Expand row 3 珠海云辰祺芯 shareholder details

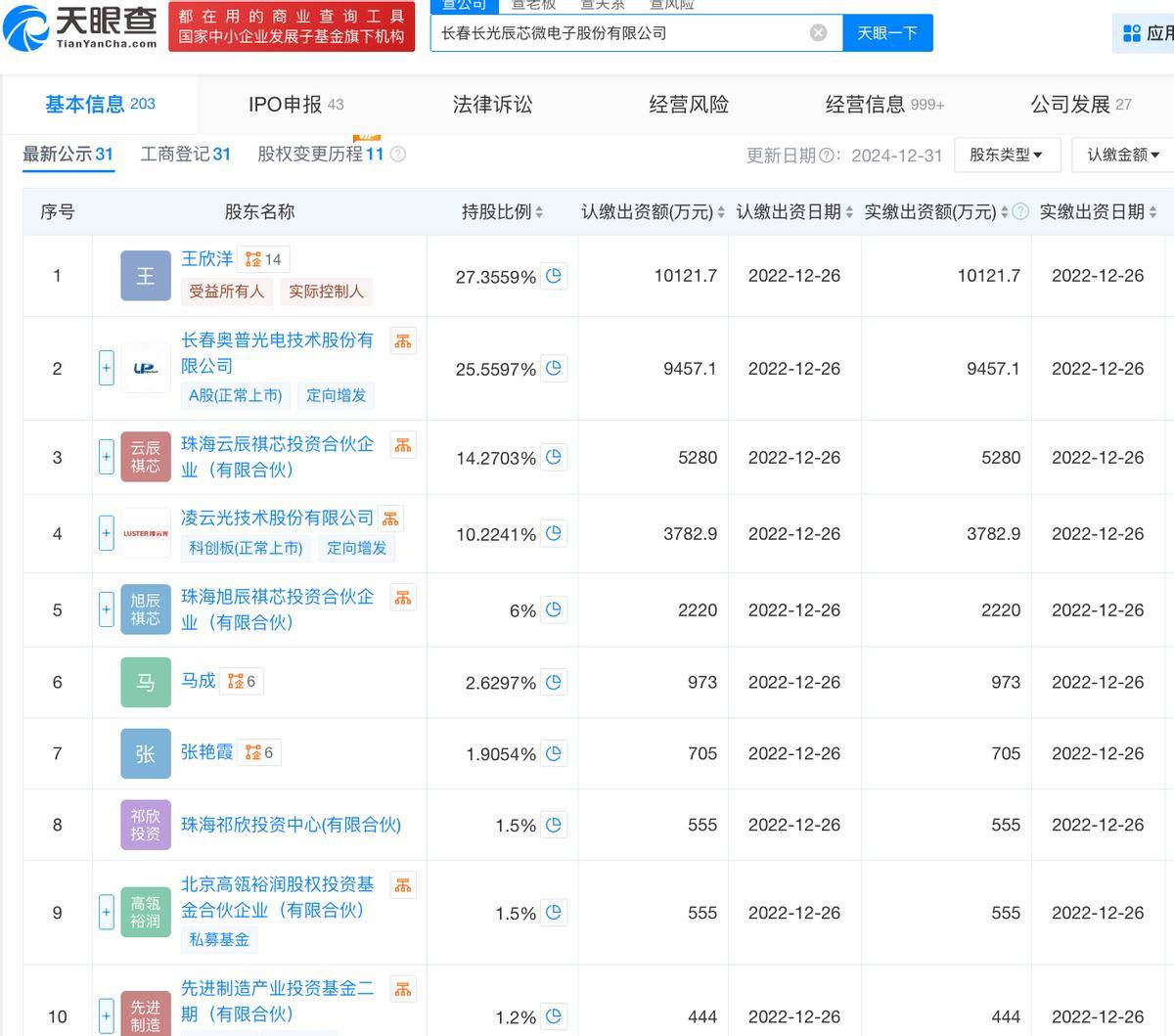[x=107, y=457]
